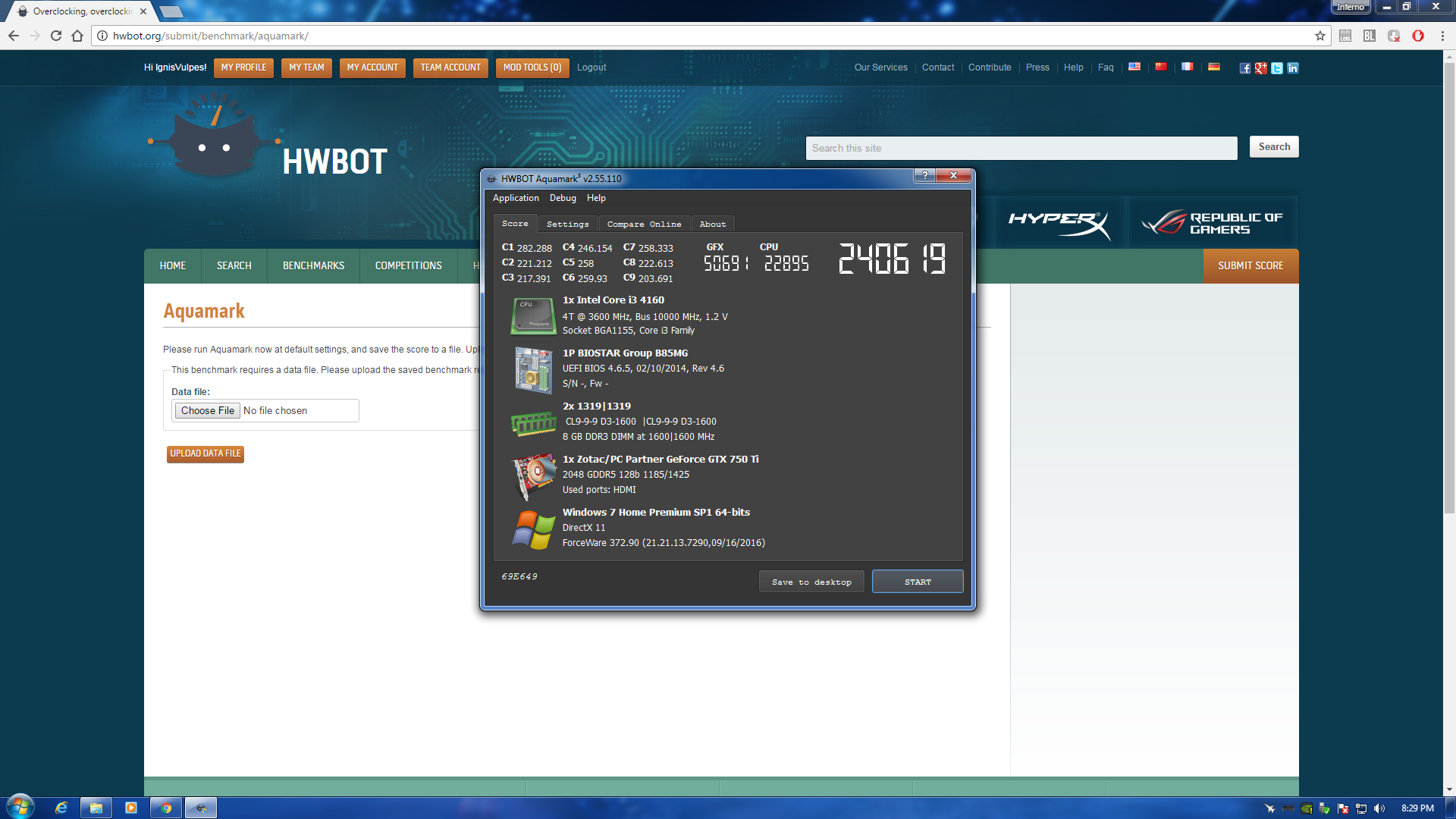Viewport: 1456px width, 819px height.
Task: Click the Aquamark window help question-mark button
Action: coord(924,175)
